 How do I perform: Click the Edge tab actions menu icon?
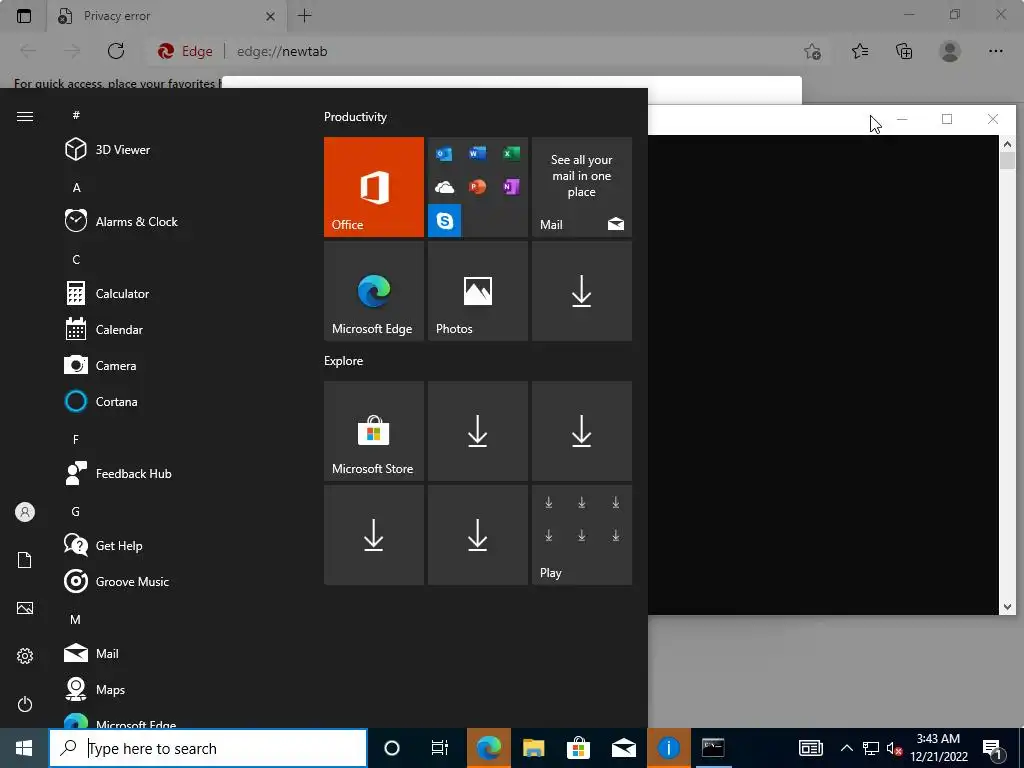[24, 16]
